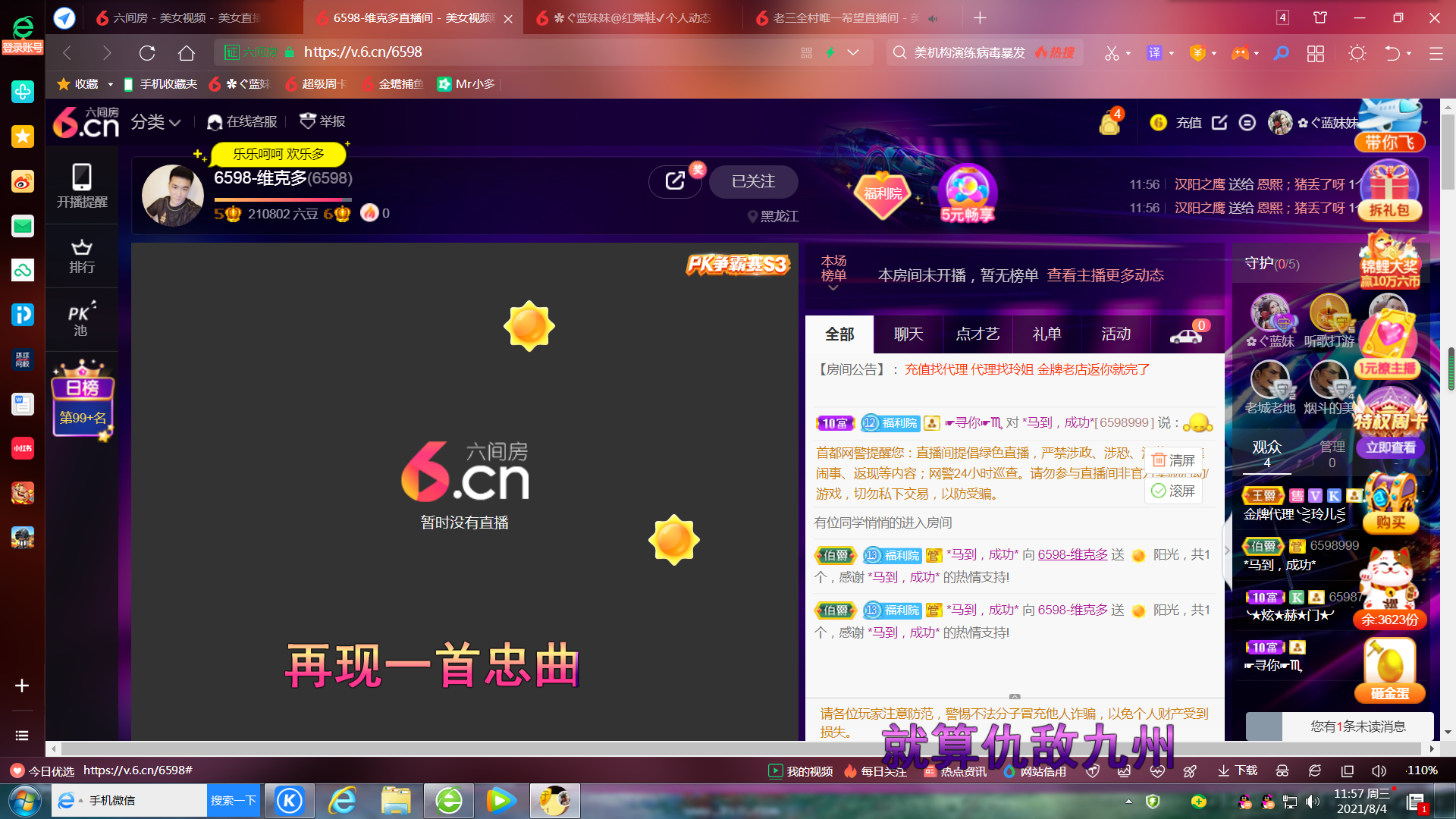
Task: Click the 举报 report link
Action: [x=323, y=121]
